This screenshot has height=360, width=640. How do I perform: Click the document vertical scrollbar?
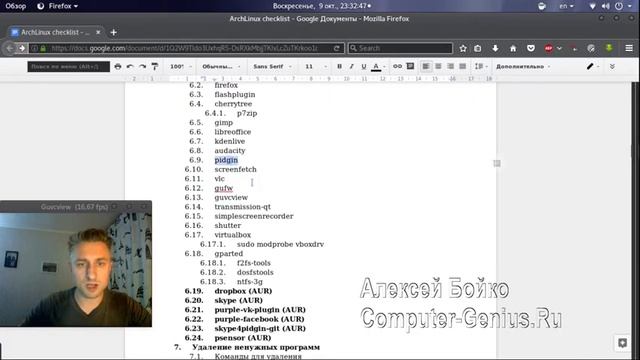tap(636, 220)
